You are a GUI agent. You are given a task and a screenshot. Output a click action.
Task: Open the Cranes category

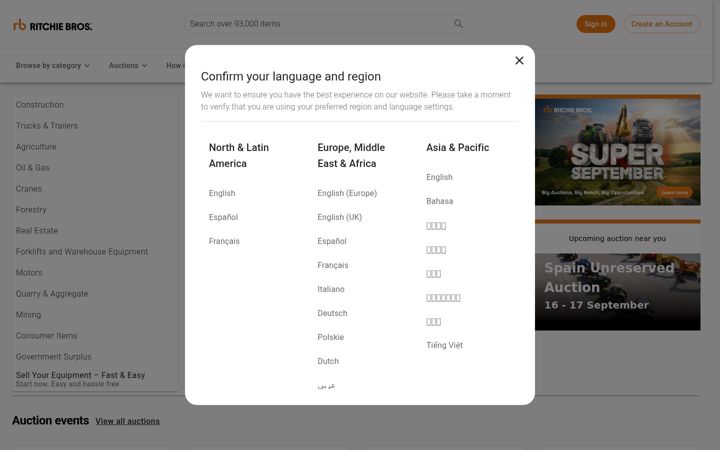coord(28,189)
